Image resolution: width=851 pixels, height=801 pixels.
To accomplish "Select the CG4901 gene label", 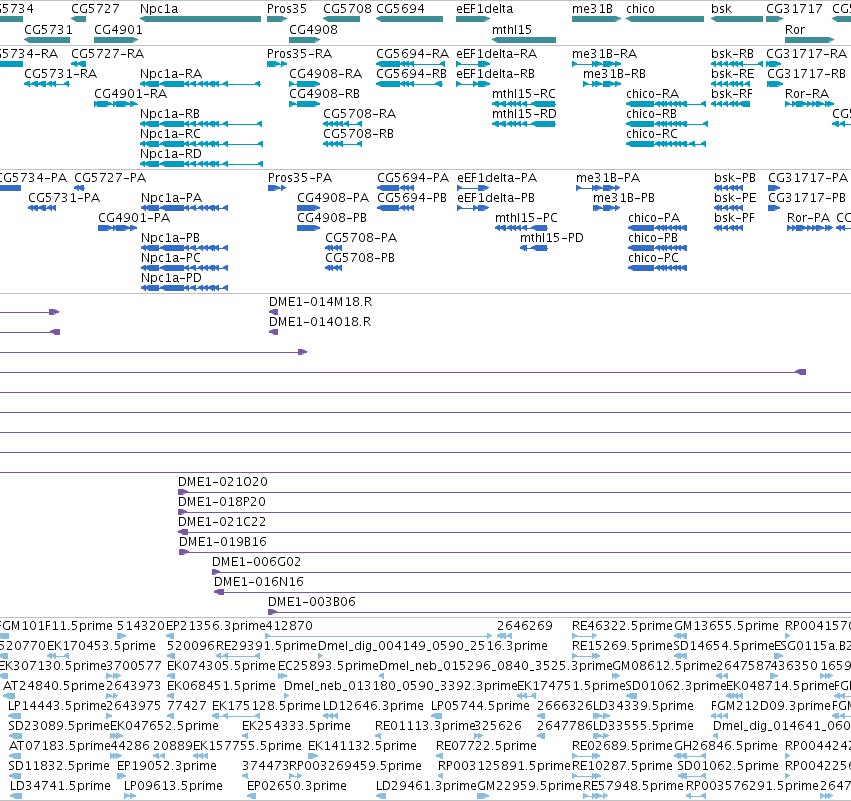I will tap(118, 29).
